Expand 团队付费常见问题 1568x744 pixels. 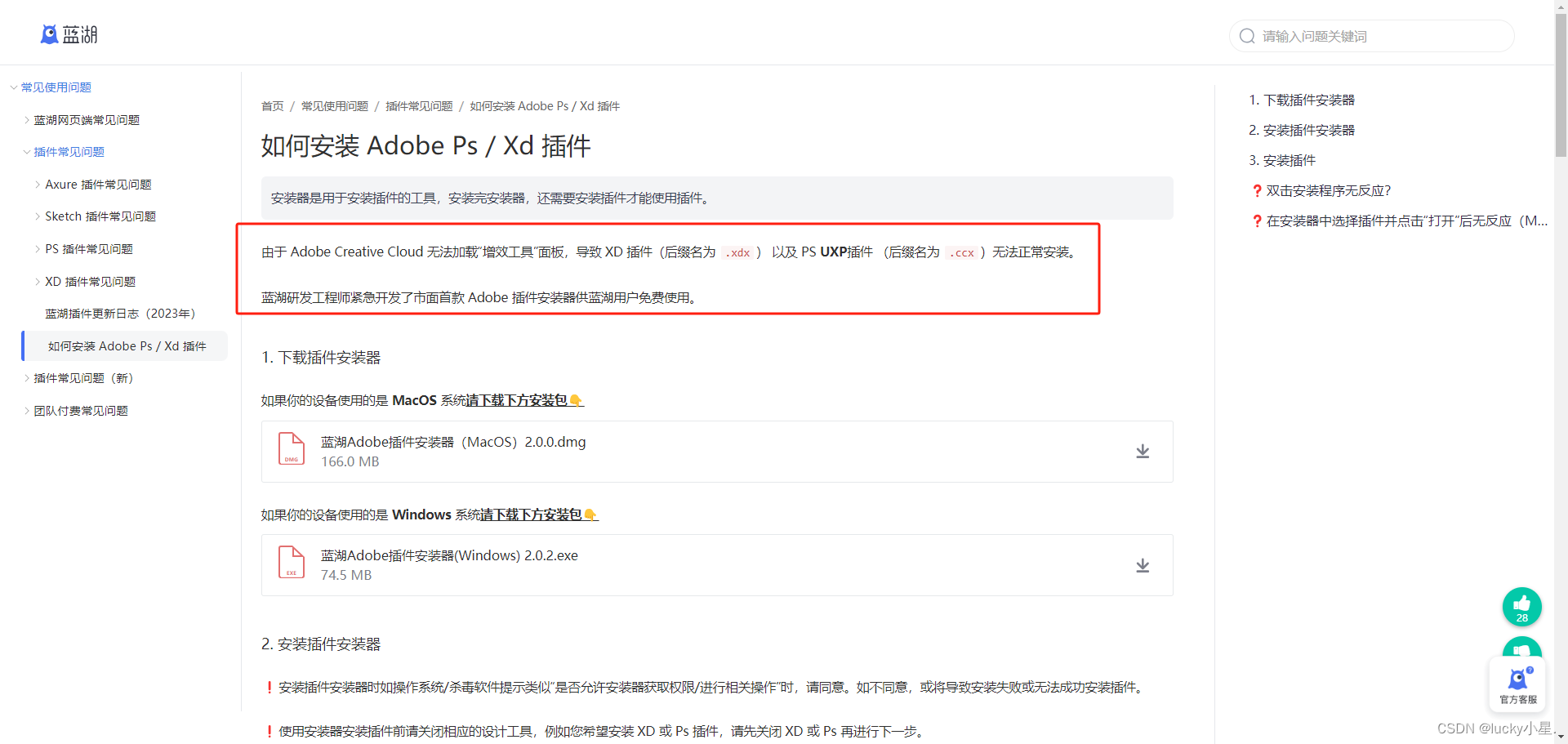27,411
